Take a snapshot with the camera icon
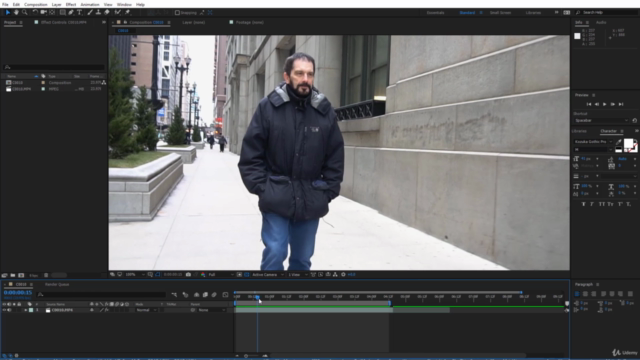This screenshot has height=360, width=640. tap(188, 275)
